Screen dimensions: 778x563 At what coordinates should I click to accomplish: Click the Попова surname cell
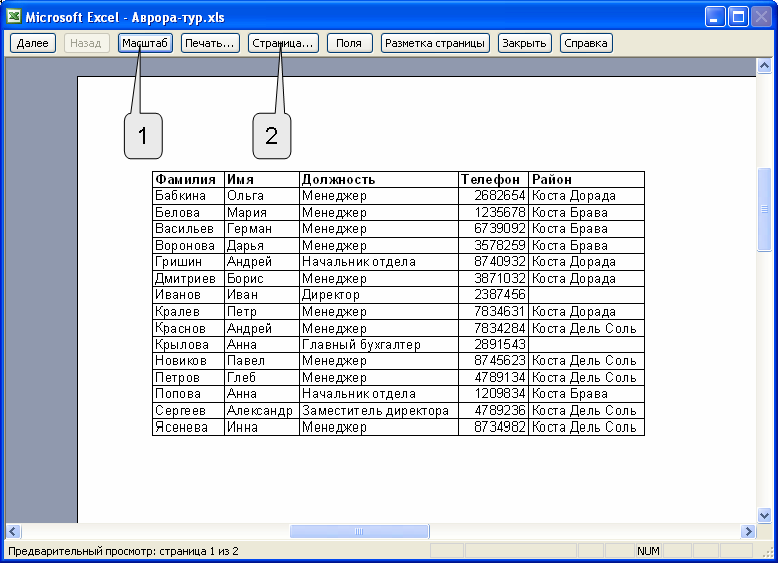point(189,394)
